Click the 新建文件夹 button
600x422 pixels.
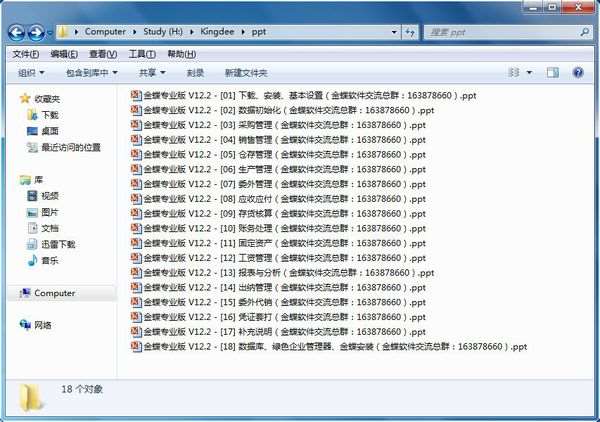click(246, 73)
